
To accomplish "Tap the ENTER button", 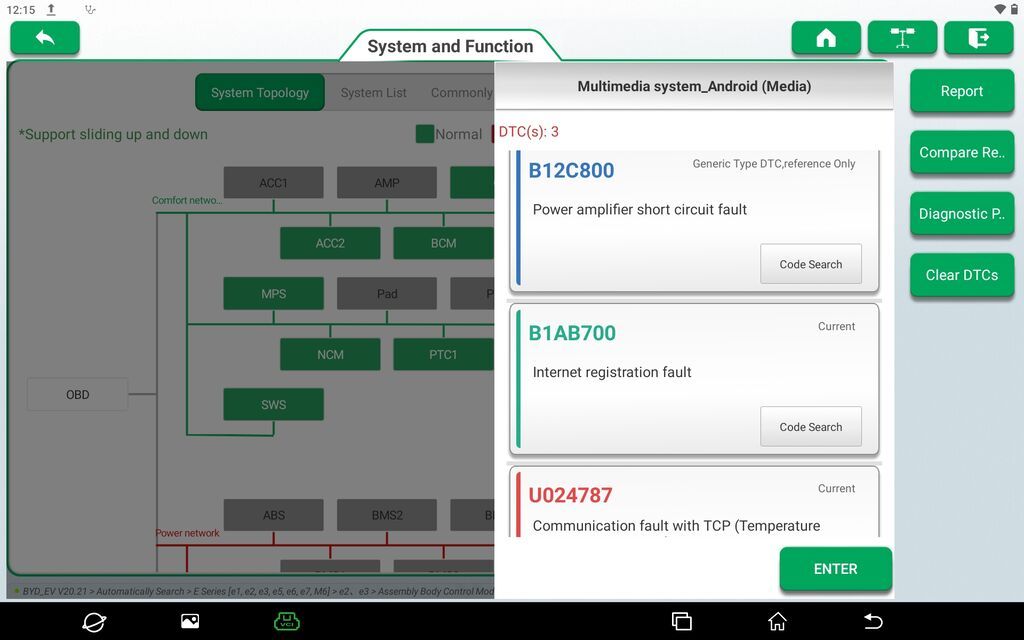I will pos(836,569).
